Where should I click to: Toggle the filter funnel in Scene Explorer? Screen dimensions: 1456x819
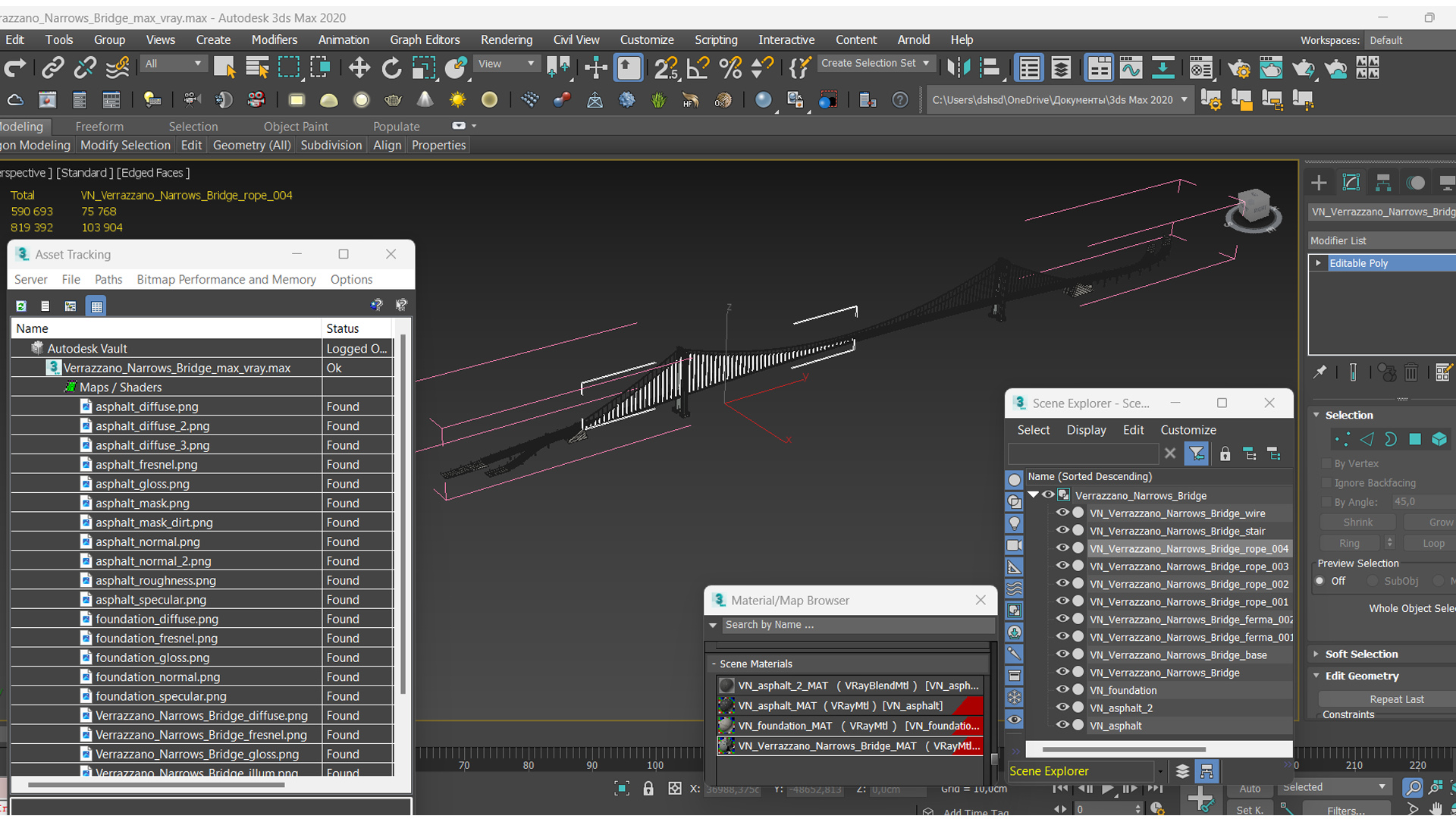point(1197,454)
